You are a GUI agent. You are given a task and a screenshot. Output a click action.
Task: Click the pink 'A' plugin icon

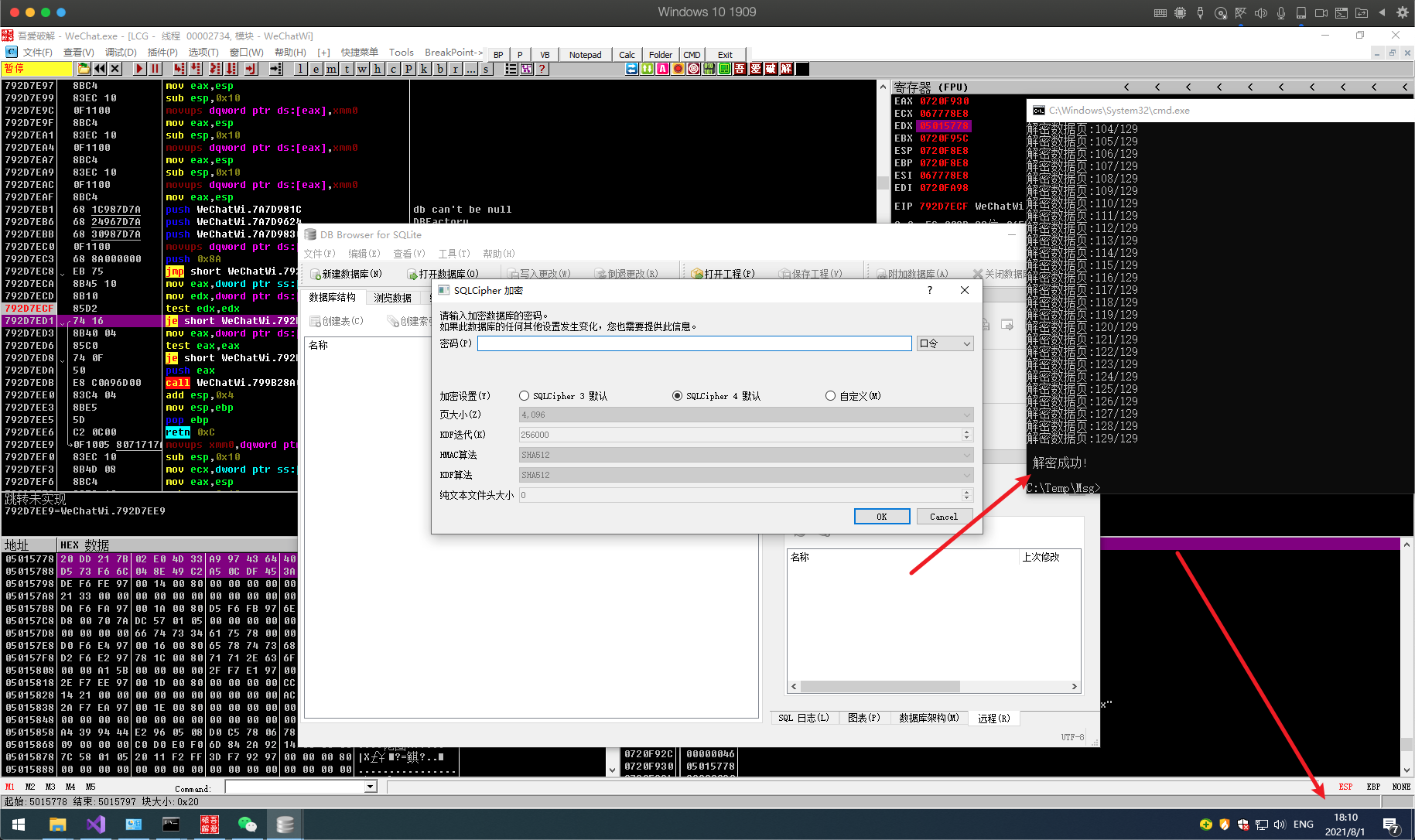663,69
